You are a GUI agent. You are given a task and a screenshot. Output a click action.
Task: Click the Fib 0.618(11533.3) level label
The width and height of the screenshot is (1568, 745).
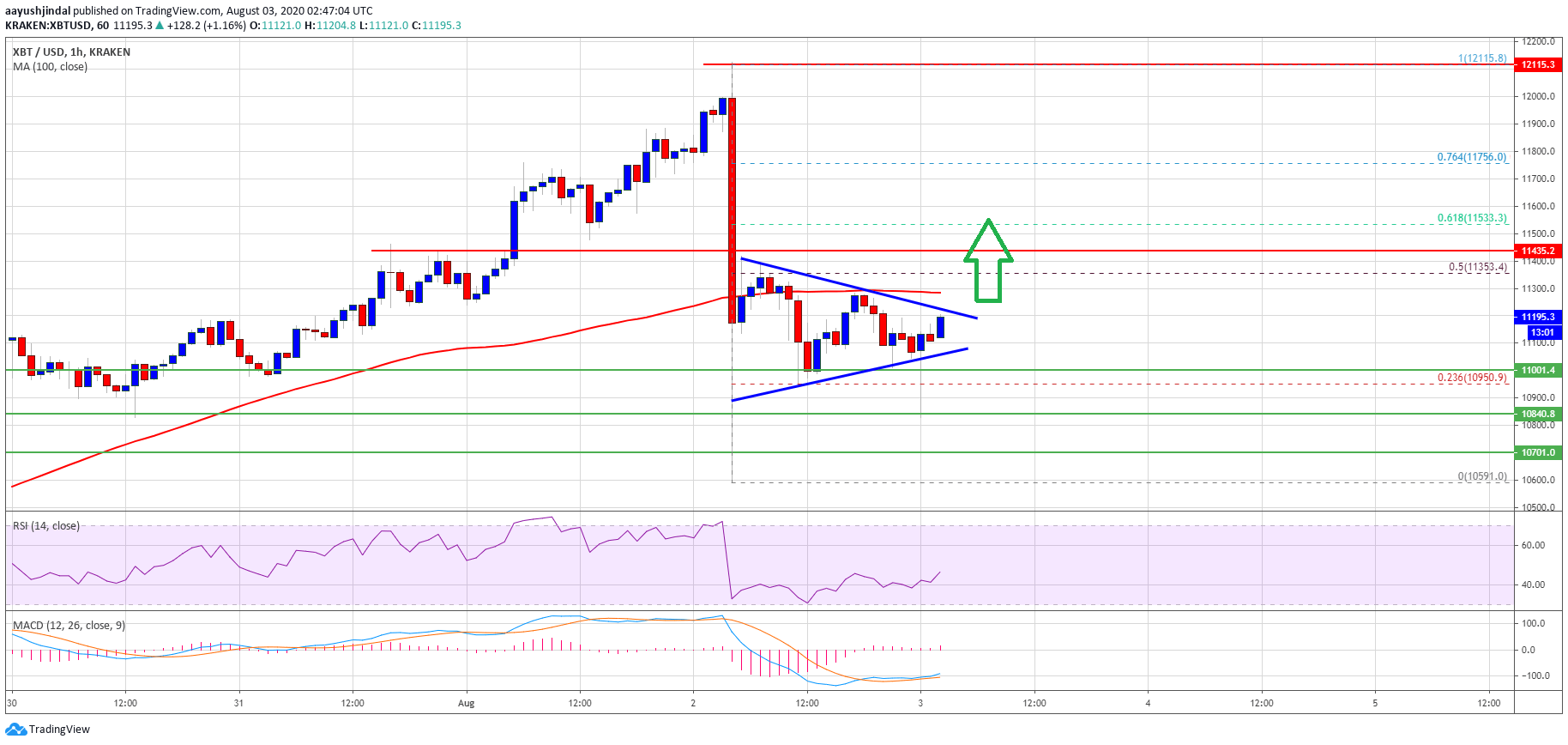1472,218
